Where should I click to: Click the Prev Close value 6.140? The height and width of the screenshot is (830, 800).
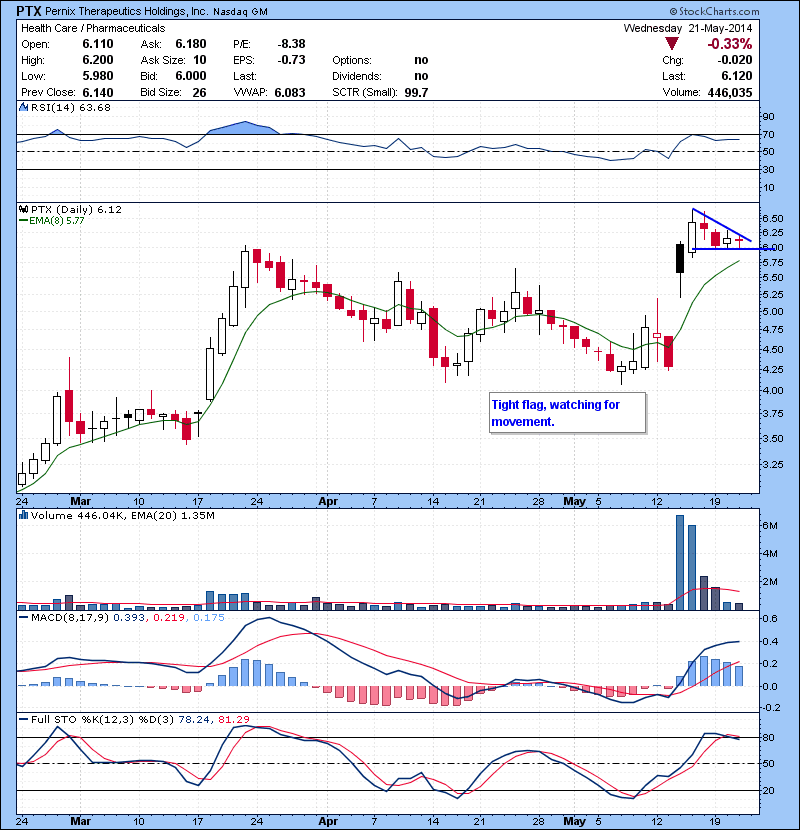click(98, 92)
